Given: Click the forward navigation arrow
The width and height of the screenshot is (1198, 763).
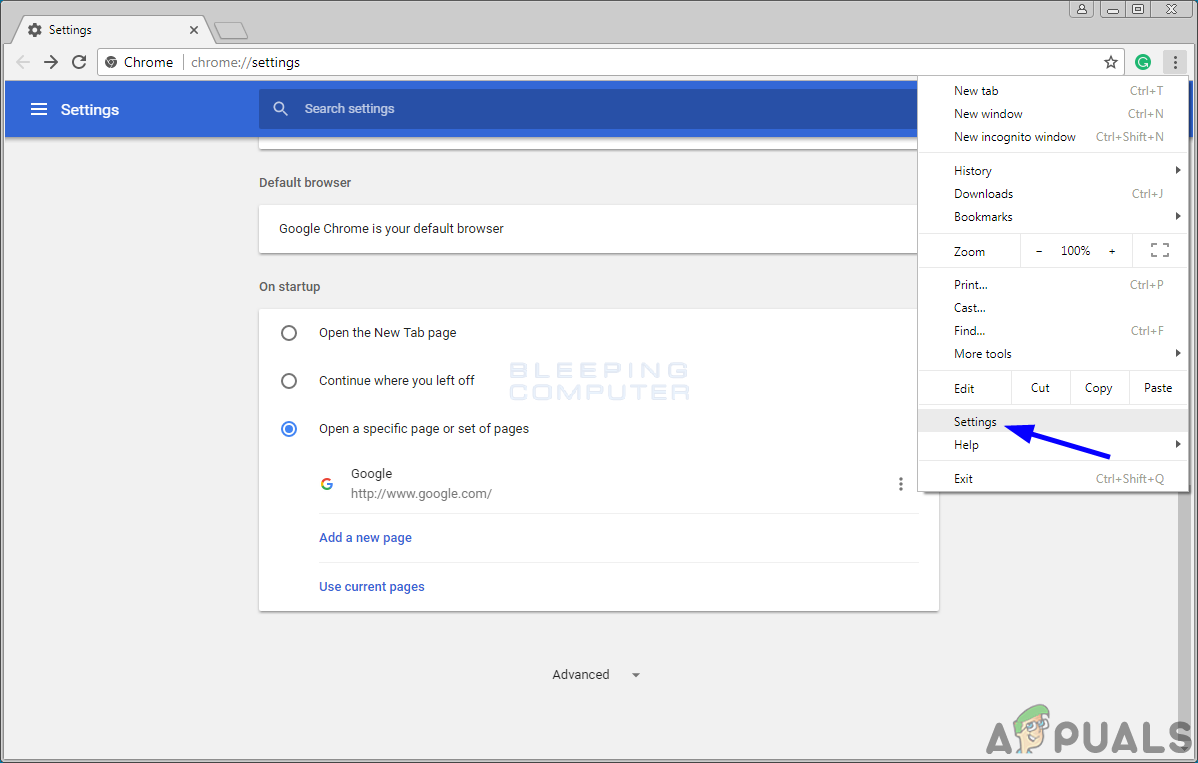Looking at the screenshot, I should tap(51, 62).
